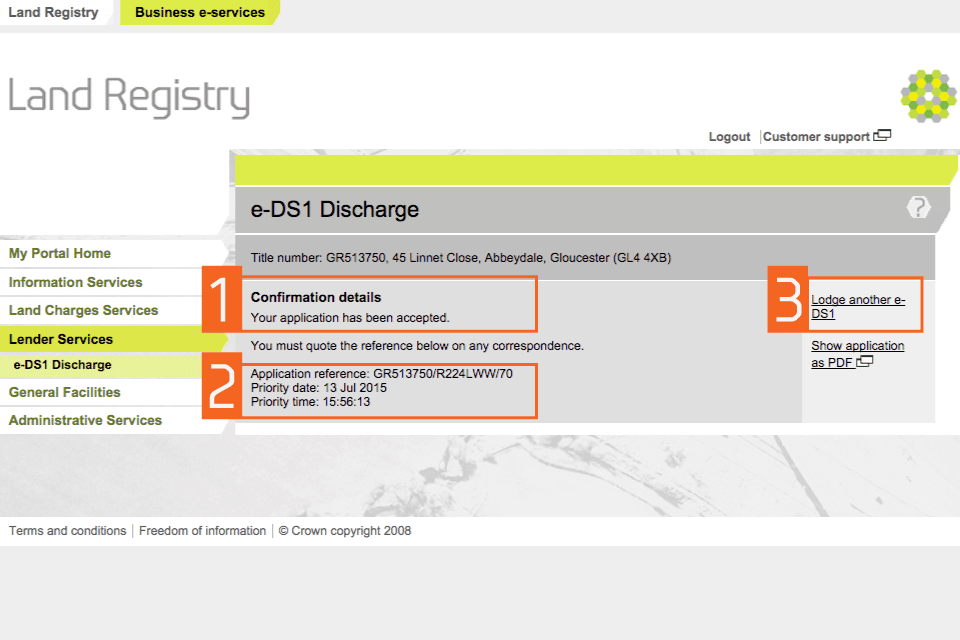Click the Logout link
960x640 pixels.
point(729,137)
